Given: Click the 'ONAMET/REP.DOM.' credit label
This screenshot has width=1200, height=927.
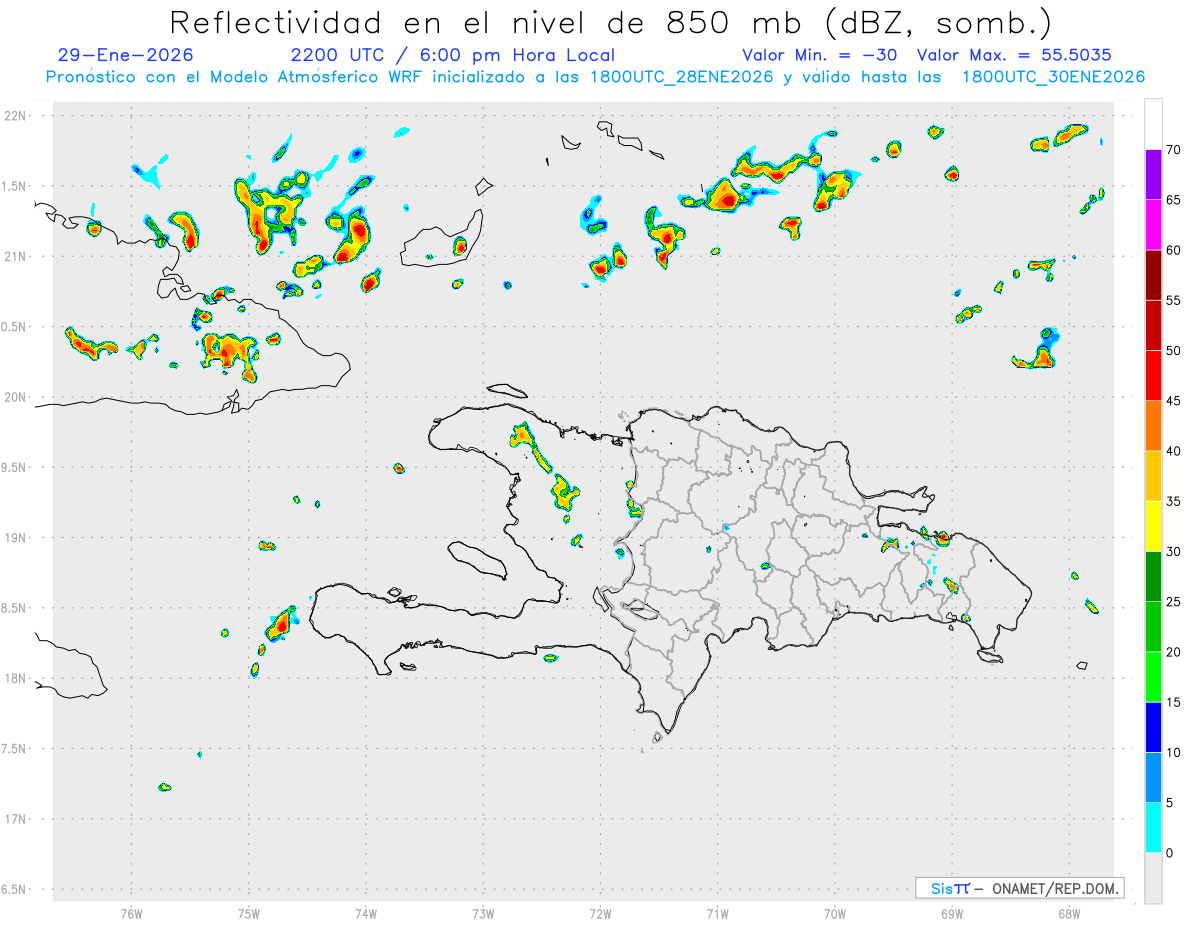Looking at the screenshot, I should click(x=1053, y=888).
